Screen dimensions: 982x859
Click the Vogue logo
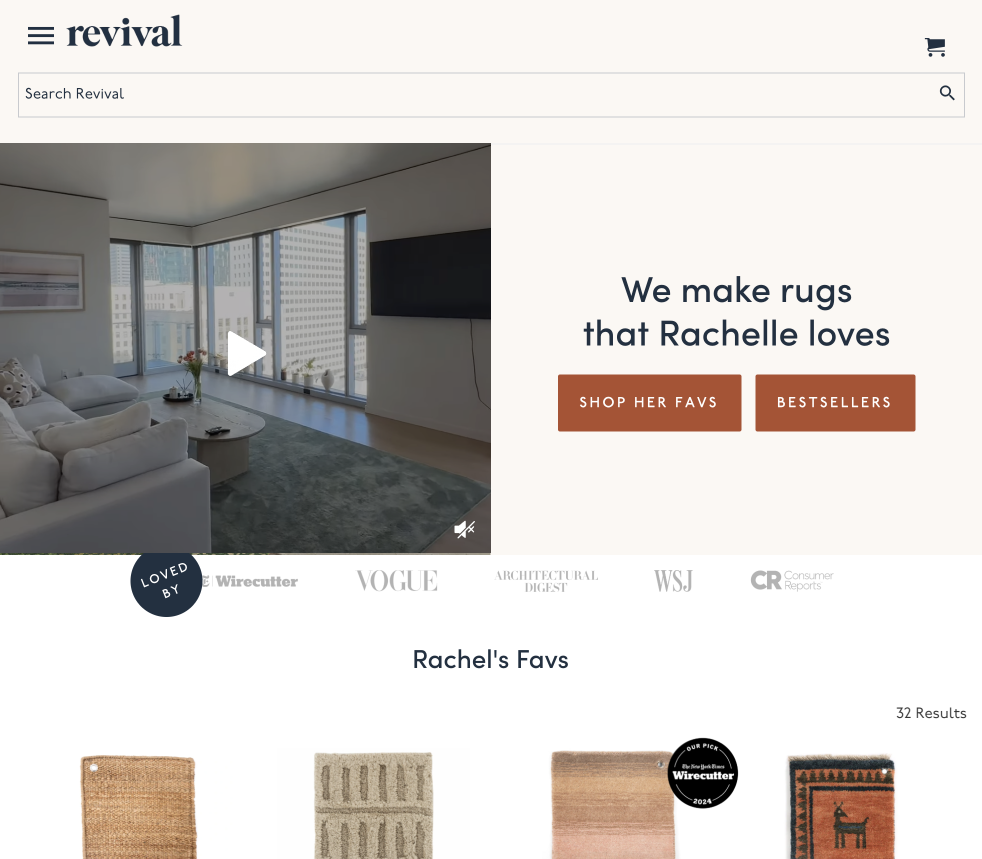pyautogui.click(x=397, y=581)
